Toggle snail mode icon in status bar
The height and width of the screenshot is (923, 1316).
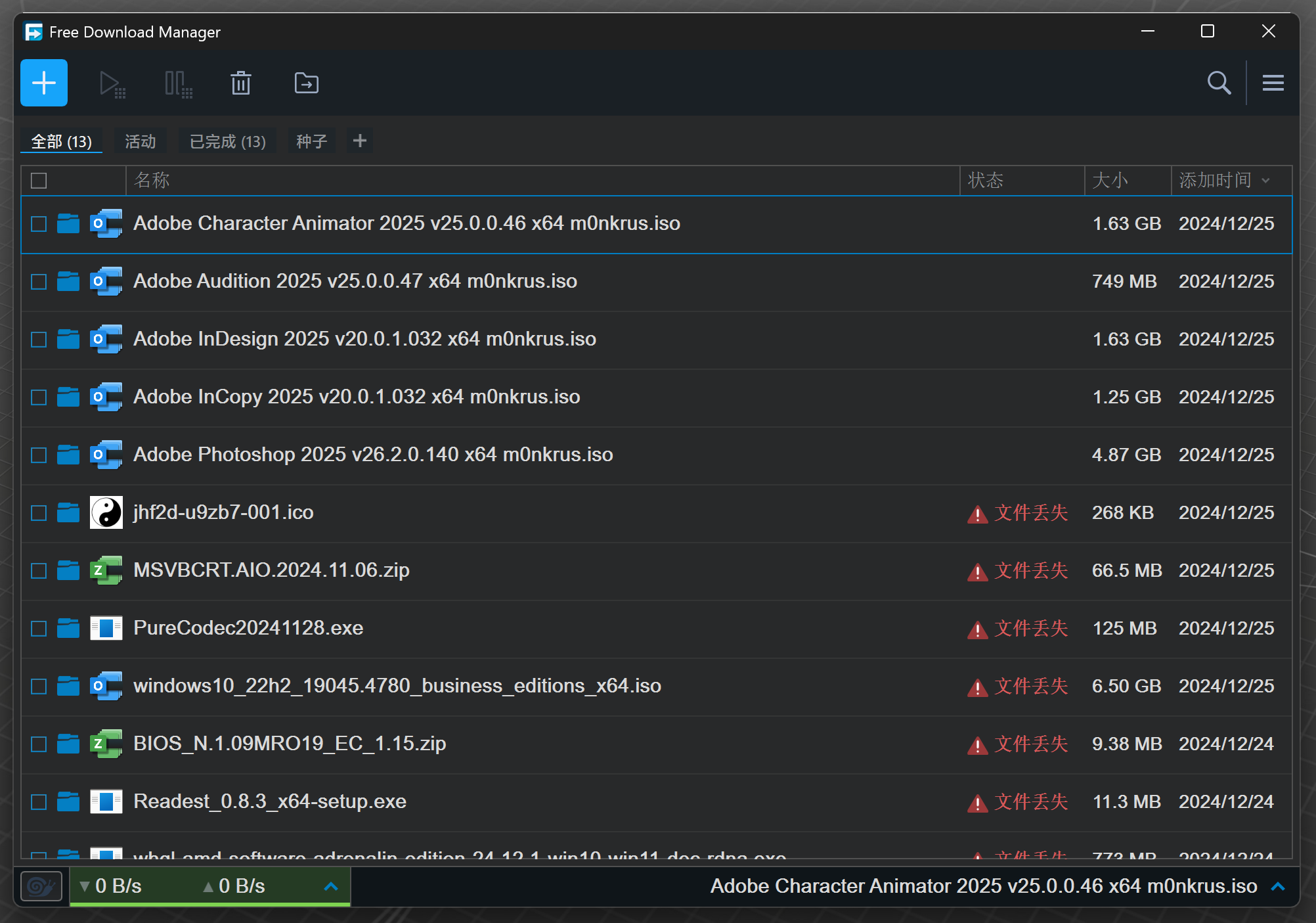coord(41,886)
